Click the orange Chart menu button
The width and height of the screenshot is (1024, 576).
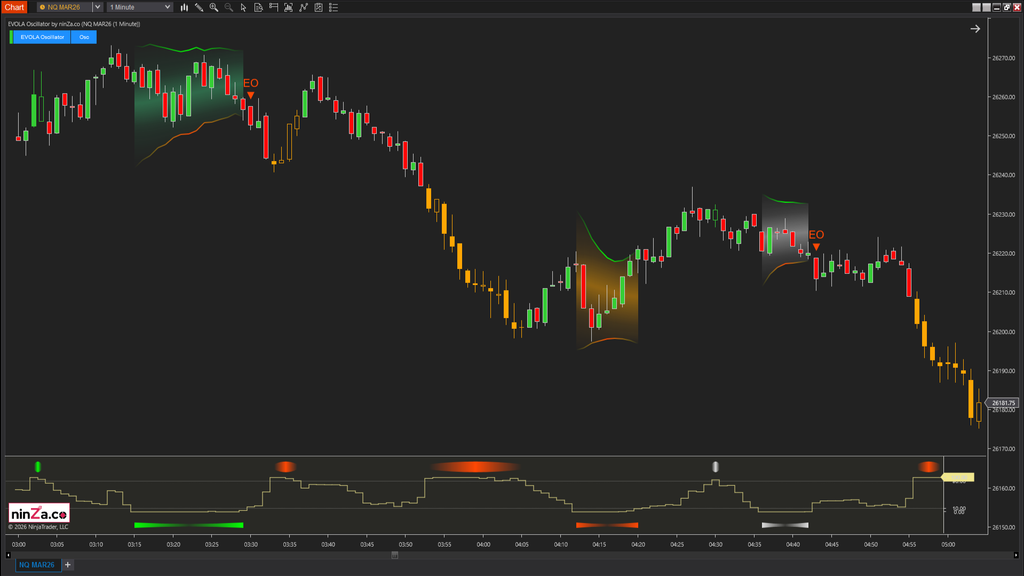[x=14, y=7]
